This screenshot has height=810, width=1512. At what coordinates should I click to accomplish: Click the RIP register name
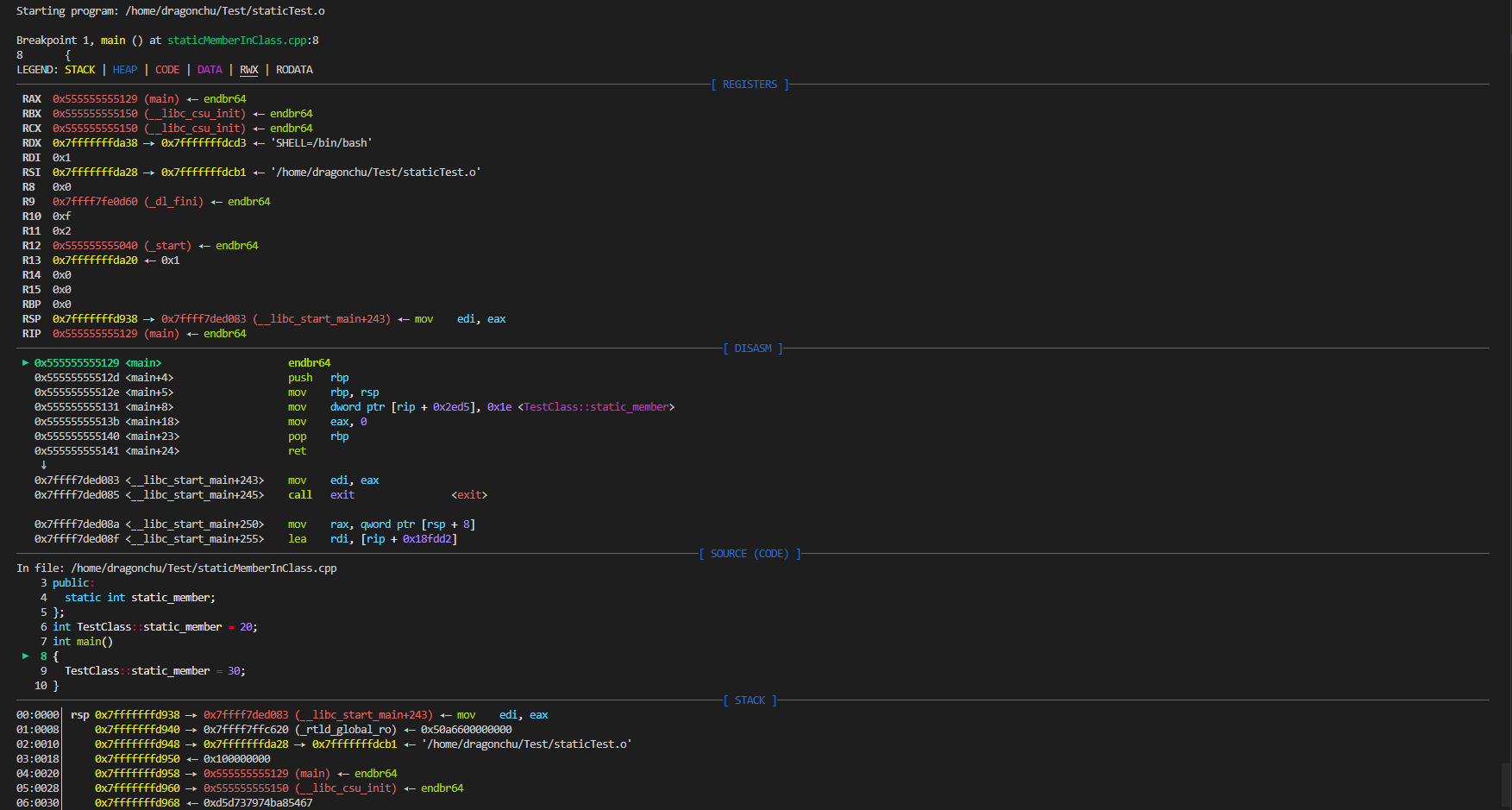point(32,334)
